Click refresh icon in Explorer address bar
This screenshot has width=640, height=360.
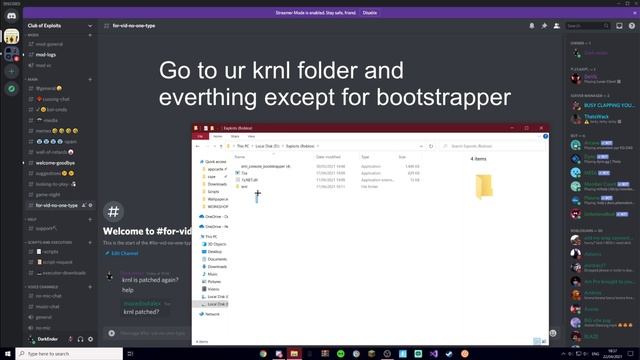coord(431,146)
